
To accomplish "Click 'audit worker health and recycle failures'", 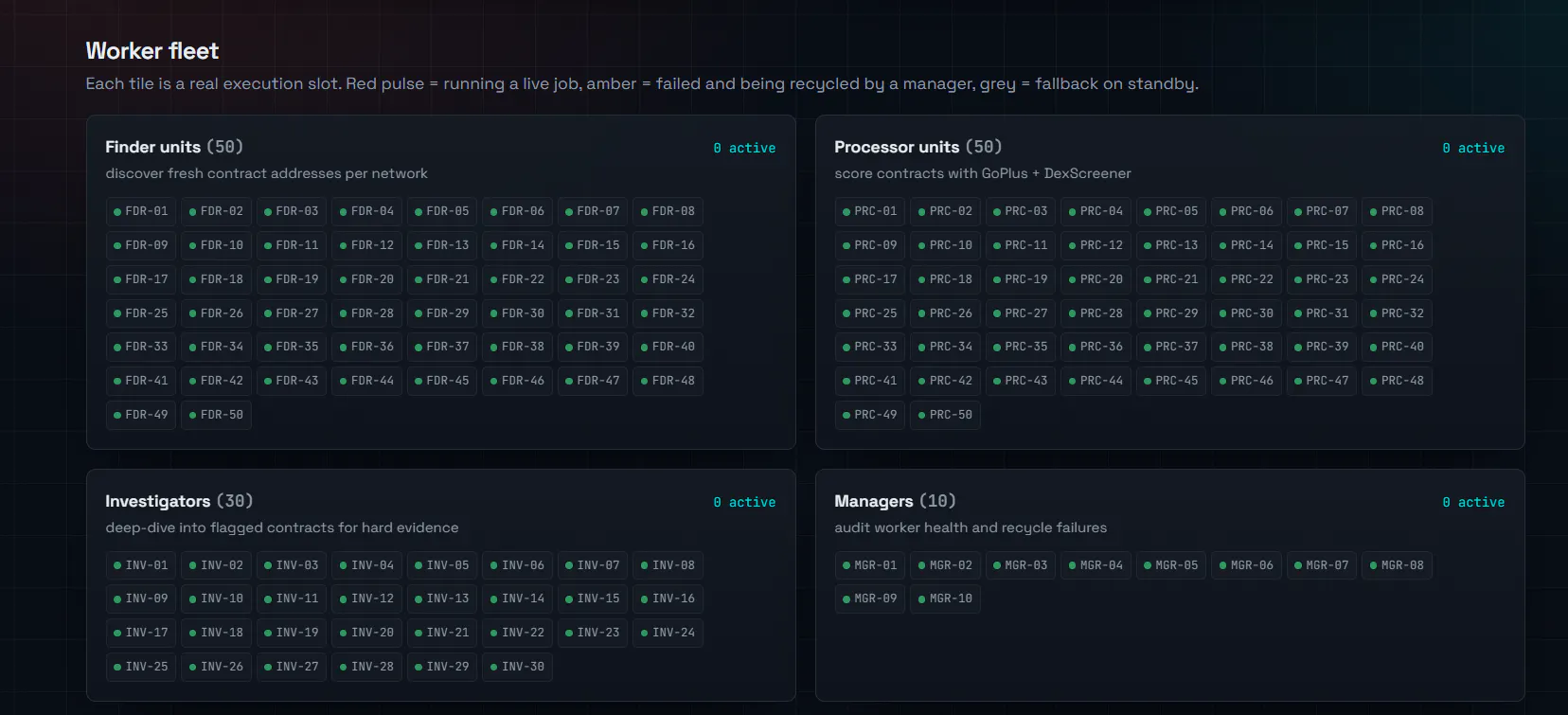I will click(971, 527).
